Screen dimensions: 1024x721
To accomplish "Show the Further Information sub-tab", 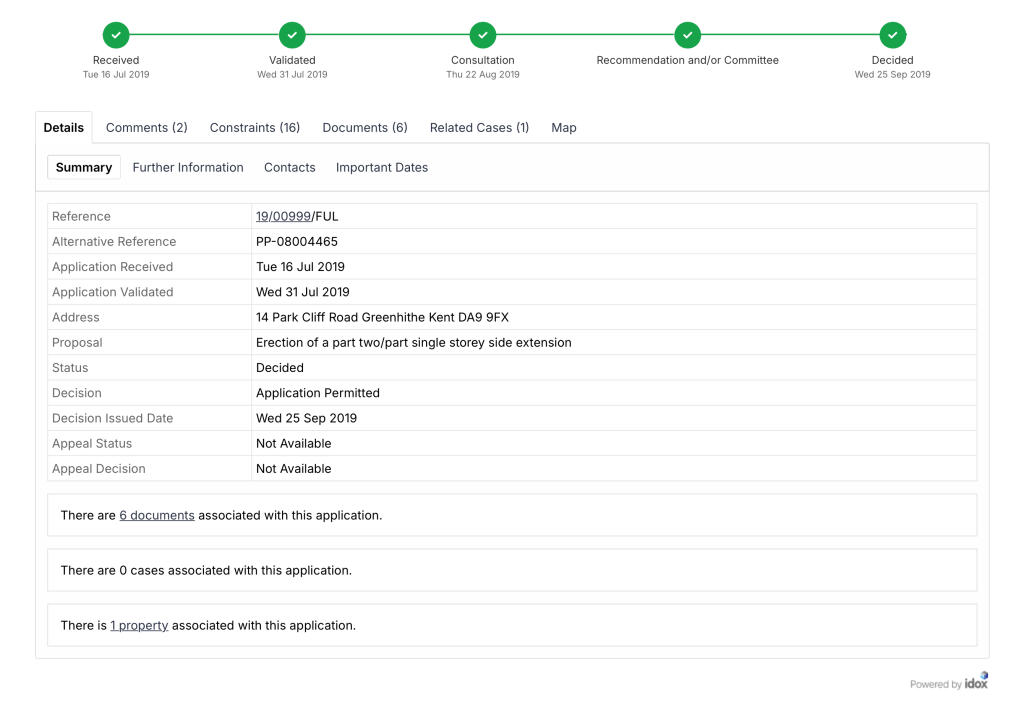I will [188, 168].
